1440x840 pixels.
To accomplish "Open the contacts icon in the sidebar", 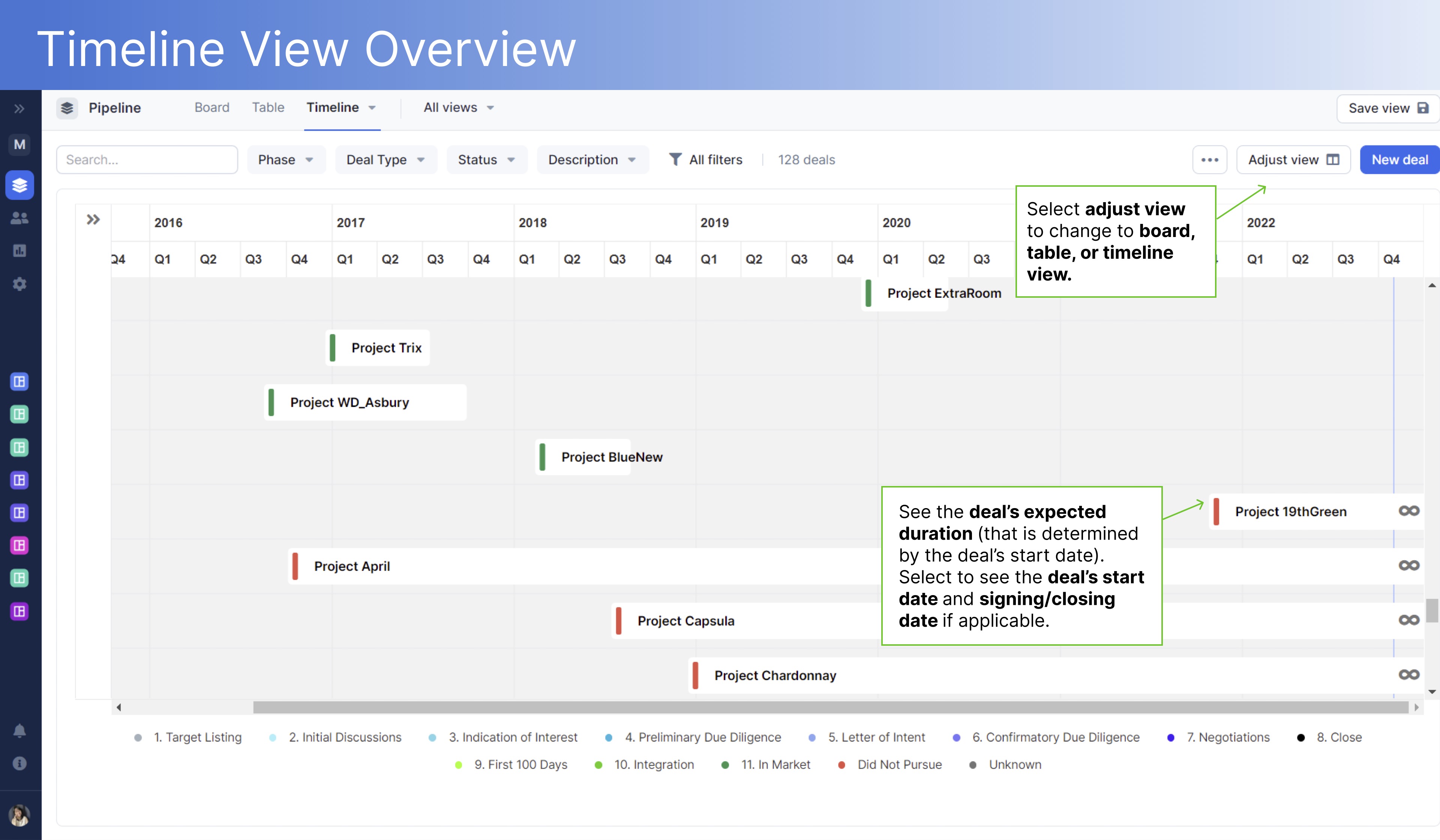I will pos(19,217).
